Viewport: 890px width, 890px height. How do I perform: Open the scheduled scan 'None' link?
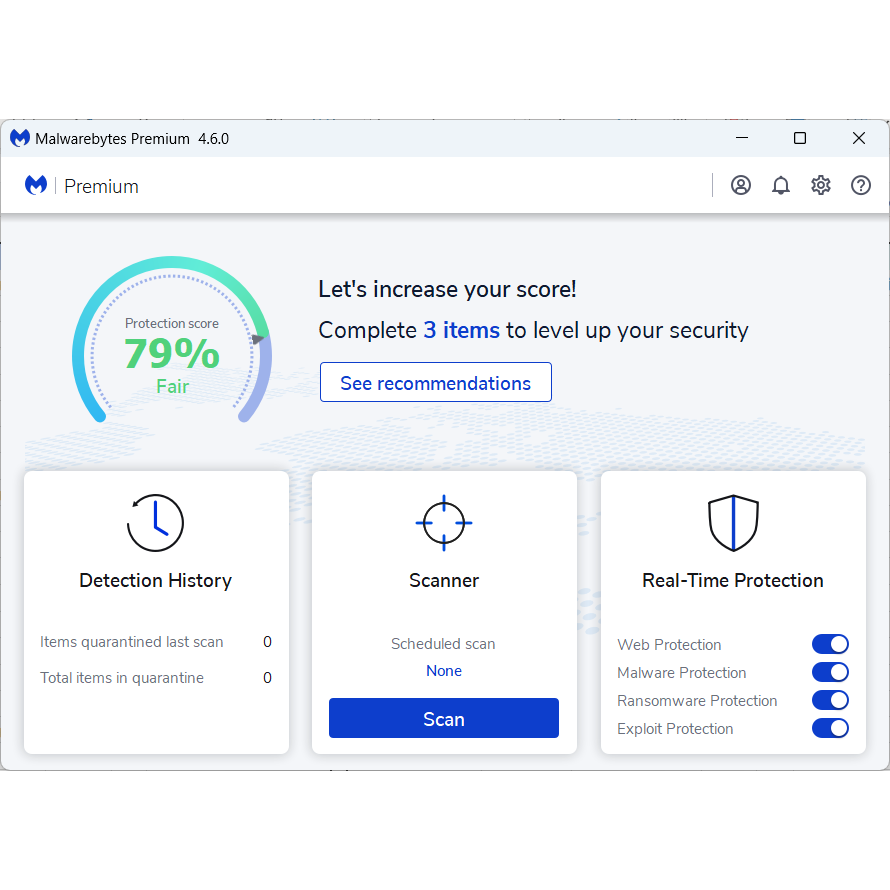click(443, 671)
